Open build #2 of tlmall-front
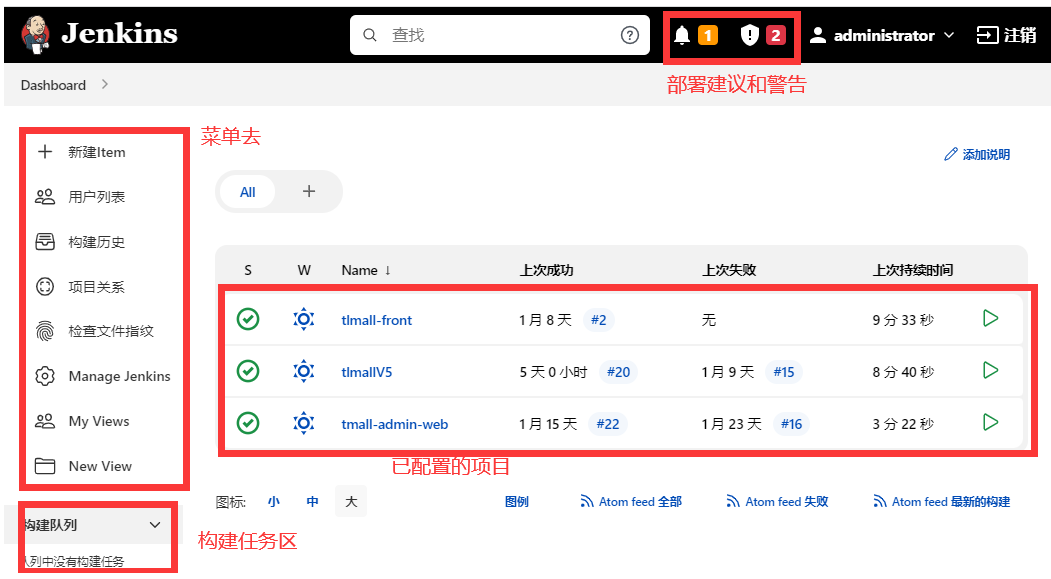This screenshot has width=1051, height=579. [x=599, y=320]
